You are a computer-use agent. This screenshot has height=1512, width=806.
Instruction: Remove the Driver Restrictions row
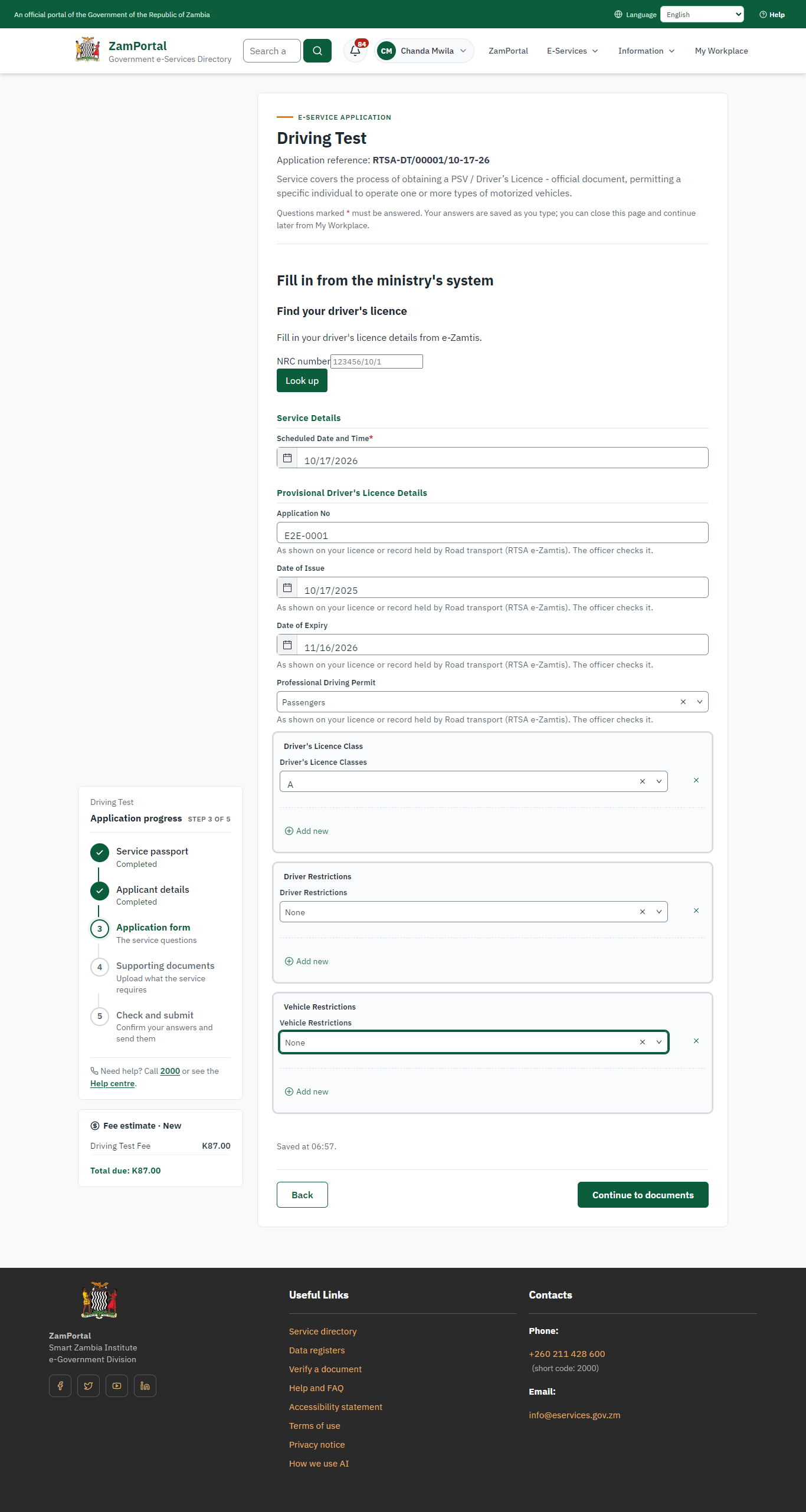[696, 911]
